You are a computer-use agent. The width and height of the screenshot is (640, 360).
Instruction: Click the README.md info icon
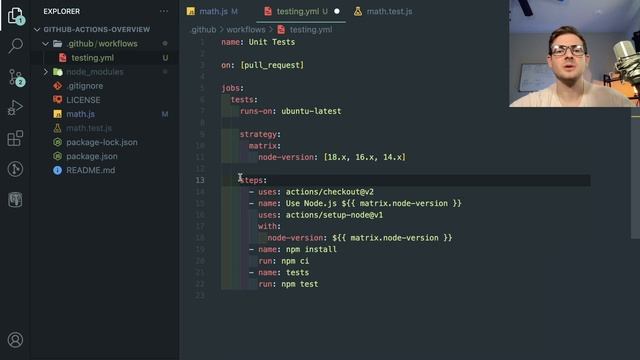click(x=58, y=171)
